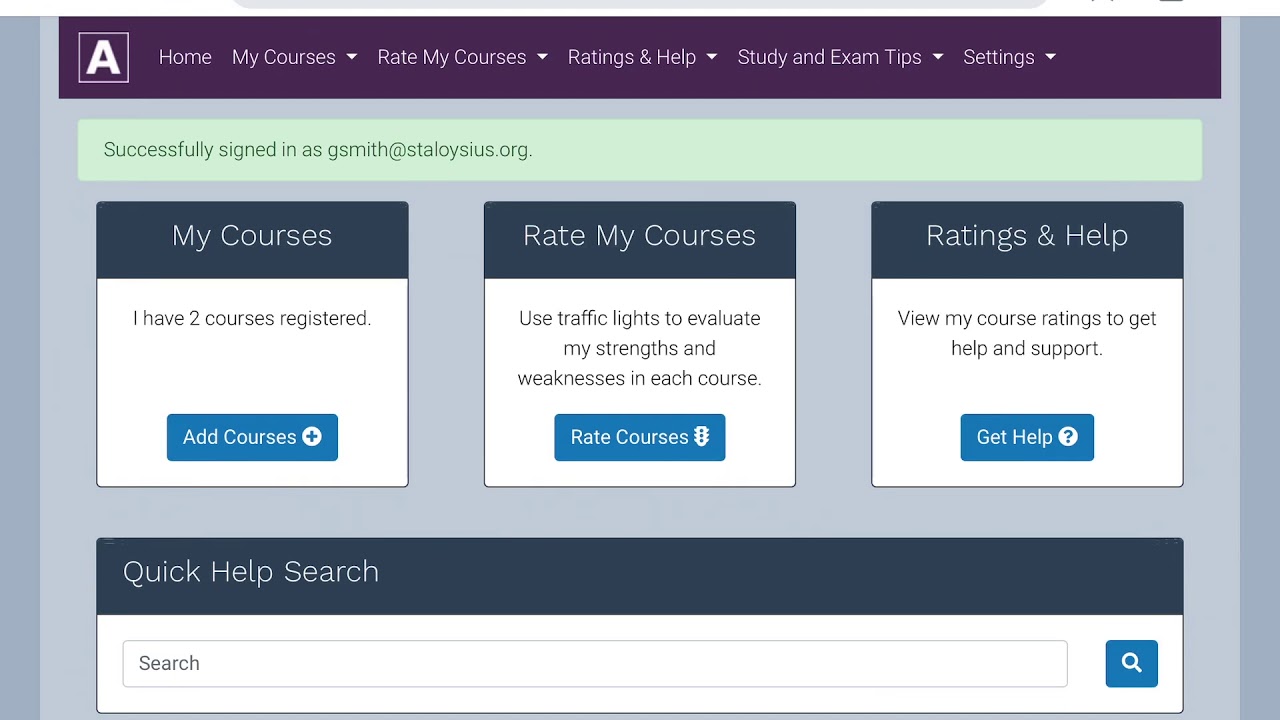Click the traffic lights description text

[x=640, y=348]
